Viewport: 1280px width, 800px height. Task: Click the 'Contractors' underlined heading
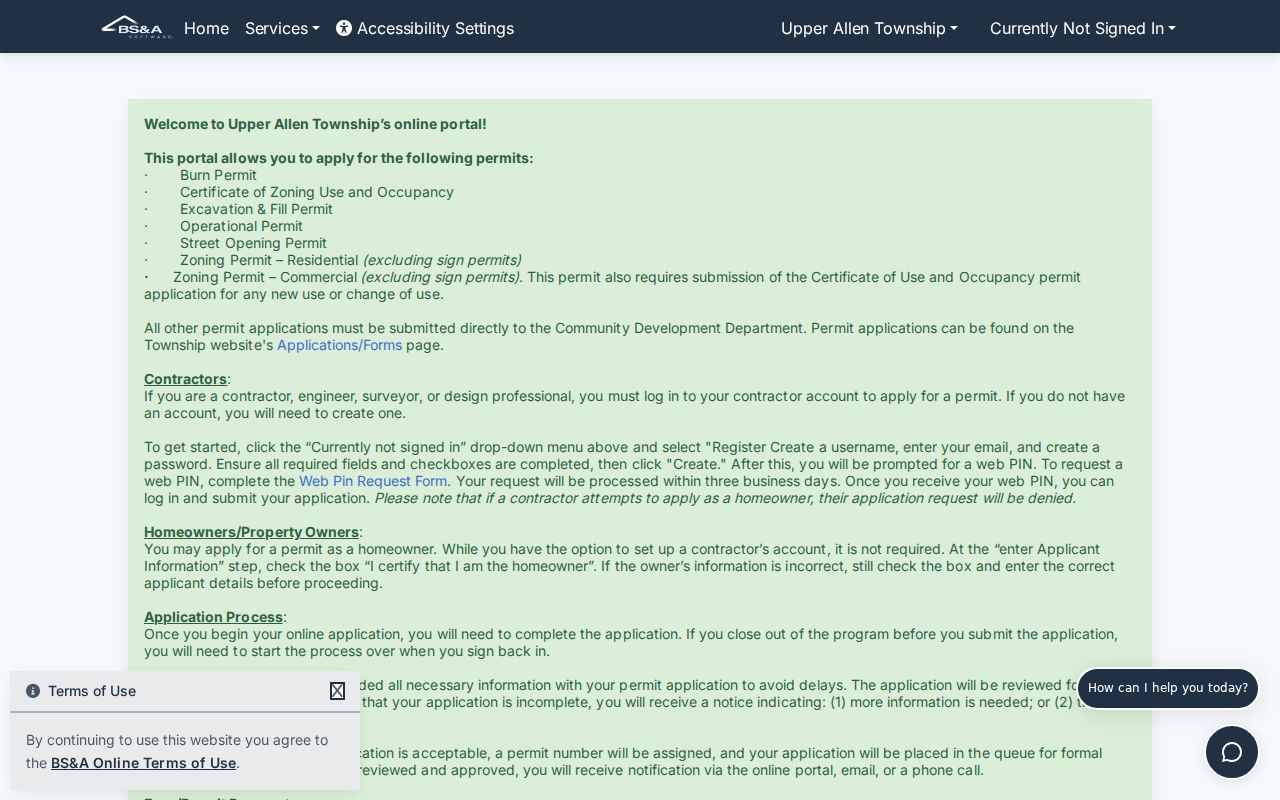point(185,379)
